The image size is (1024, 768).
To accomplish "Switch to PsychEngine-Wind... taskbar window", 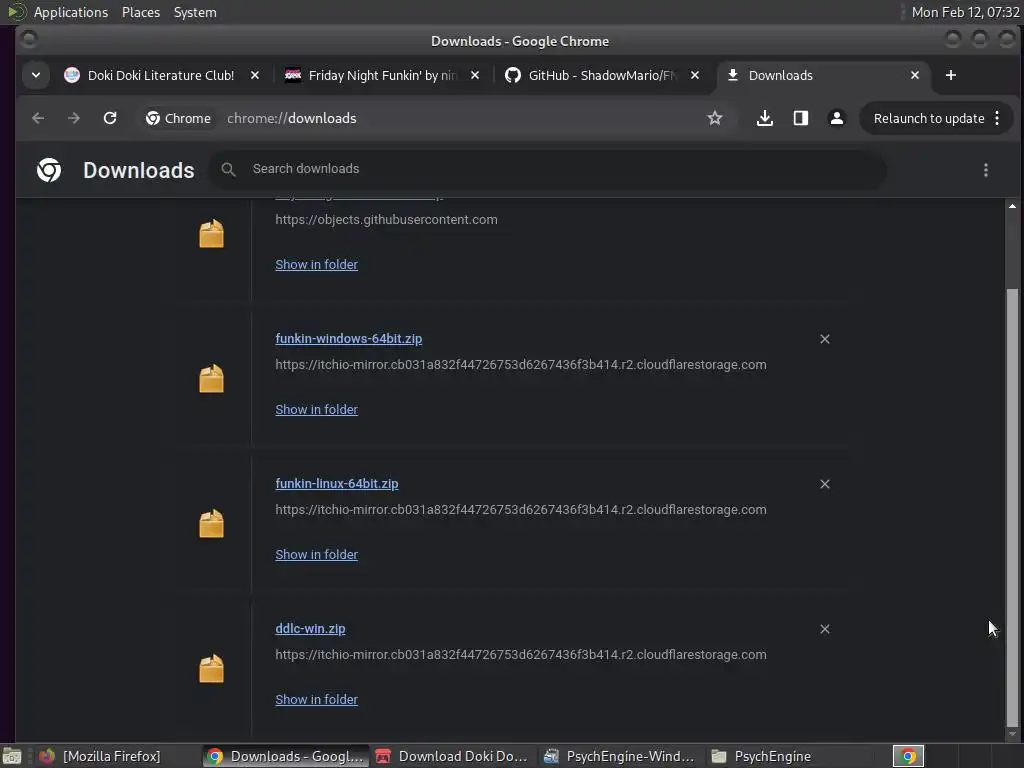I will [x=619, y=756].
